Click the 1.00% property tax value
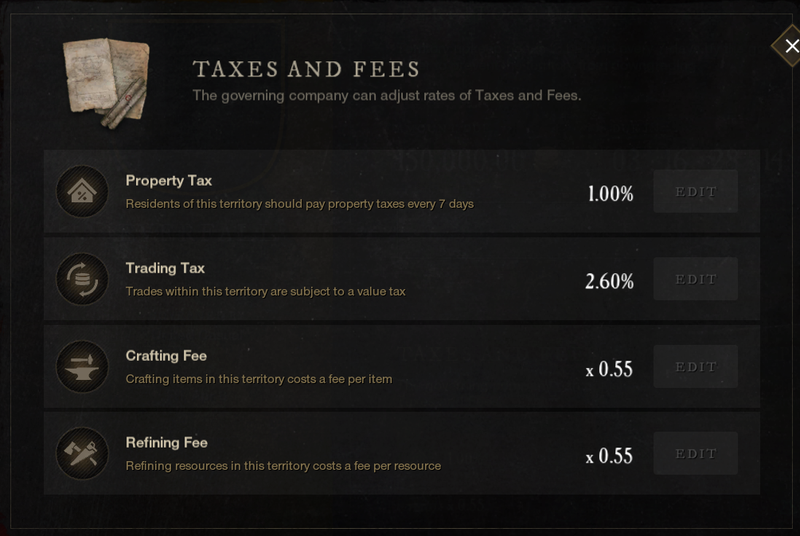 click(610, 194)
